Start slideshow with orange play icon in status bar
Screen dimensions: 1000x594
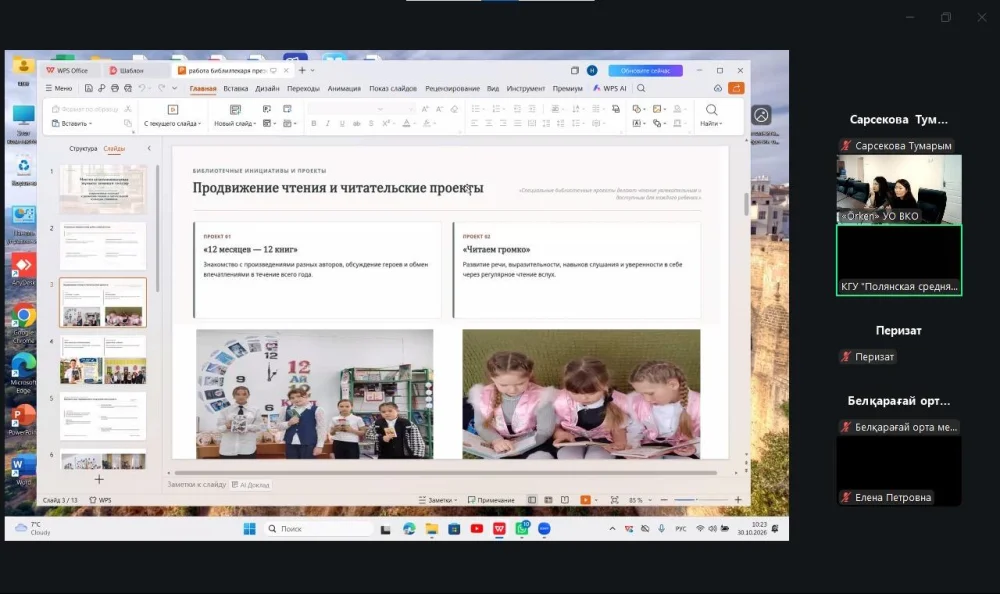click(585, 500)
